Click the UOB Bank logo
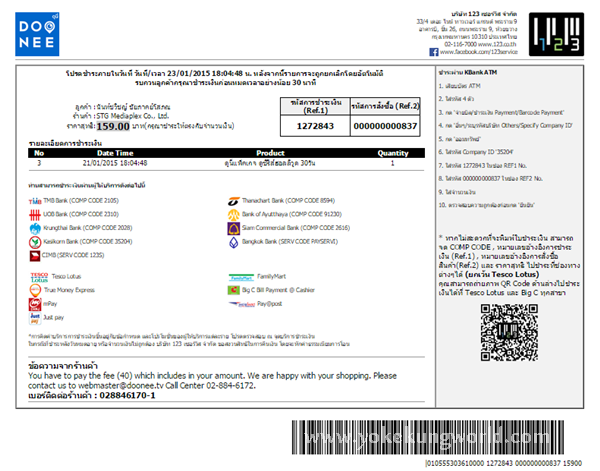600x471 pixels. [x=33, y=214]
